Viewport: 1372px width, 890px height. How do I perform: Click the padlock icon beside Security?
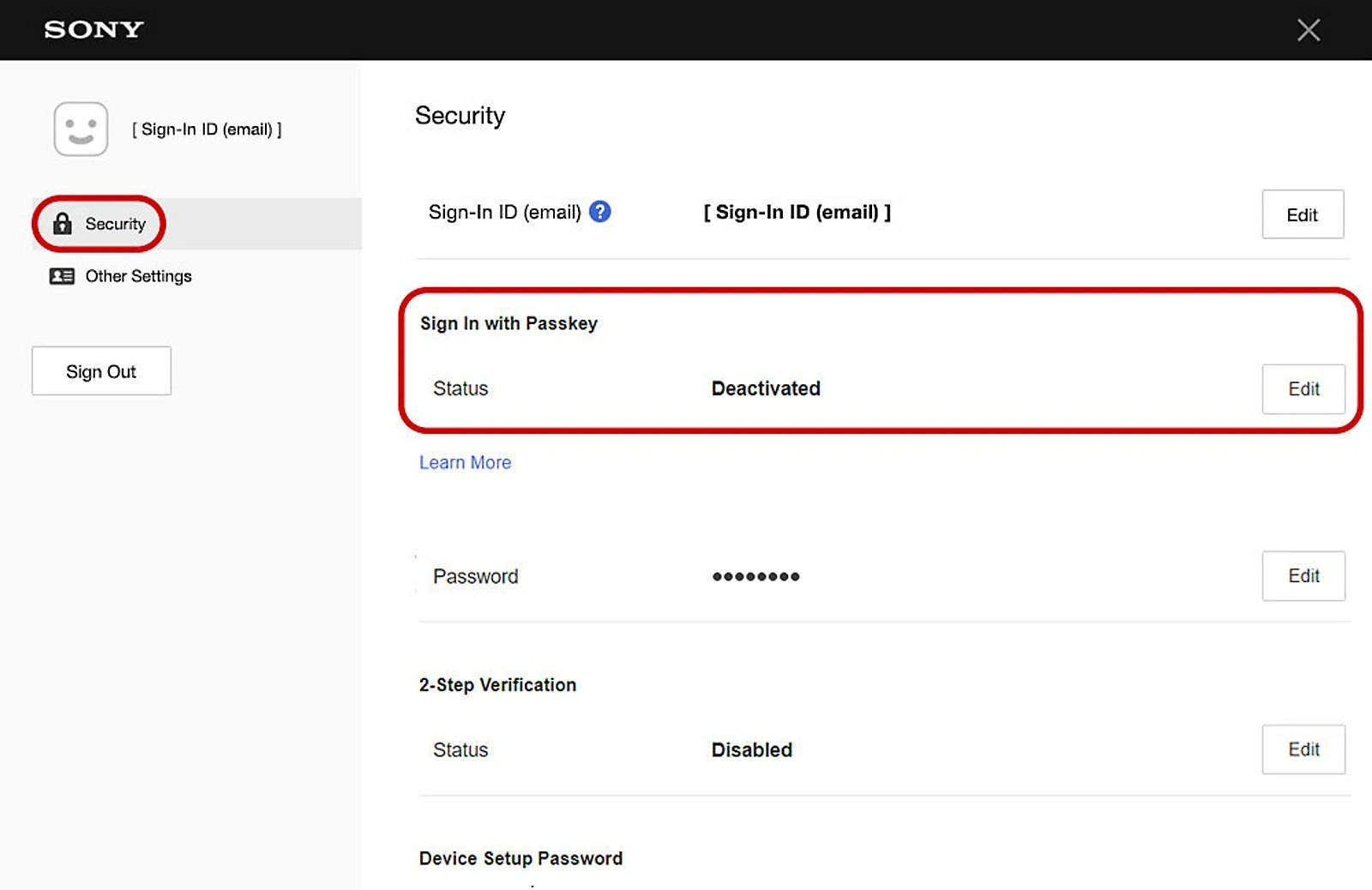pos(62,224)
